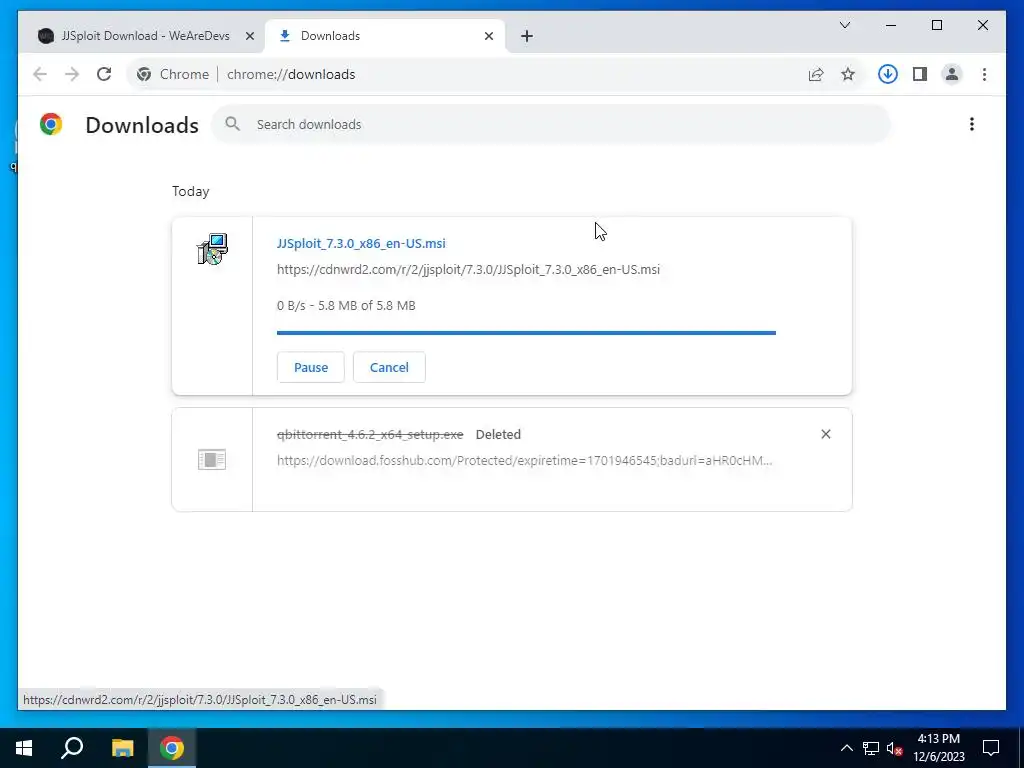Viewport: 1024px width, 768px height.
Task: Click the Today date heading
Action: click(x=191, y=191)
